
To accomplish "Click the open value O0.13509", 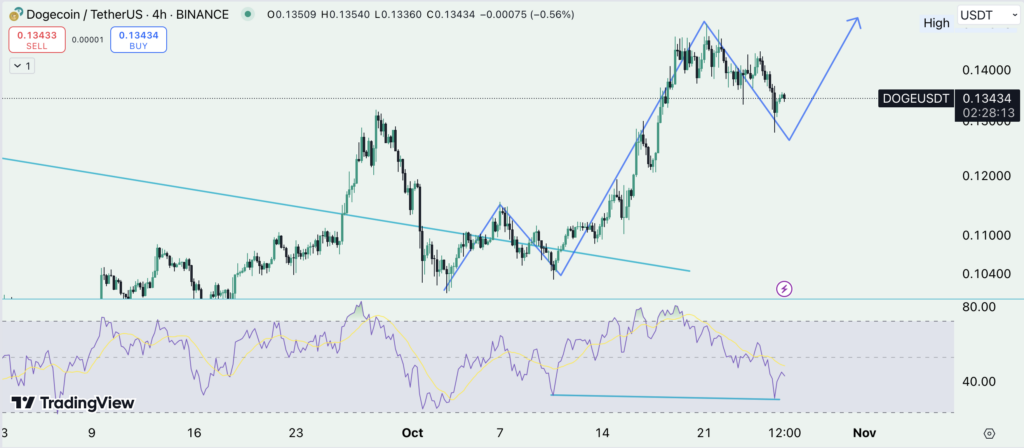I will coord(293,13).
